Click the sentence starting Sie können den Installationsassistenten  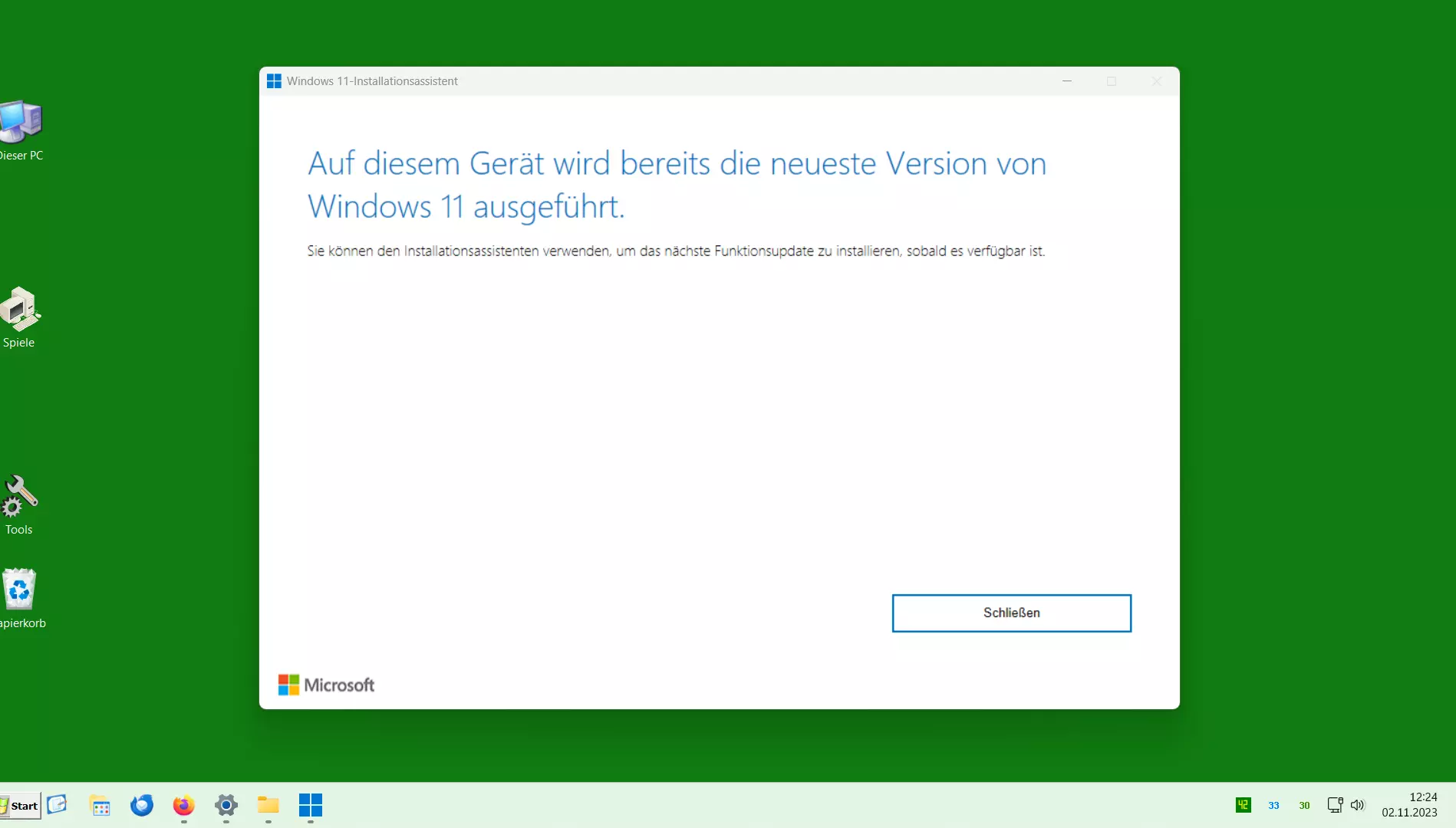(x=676, y=251)
